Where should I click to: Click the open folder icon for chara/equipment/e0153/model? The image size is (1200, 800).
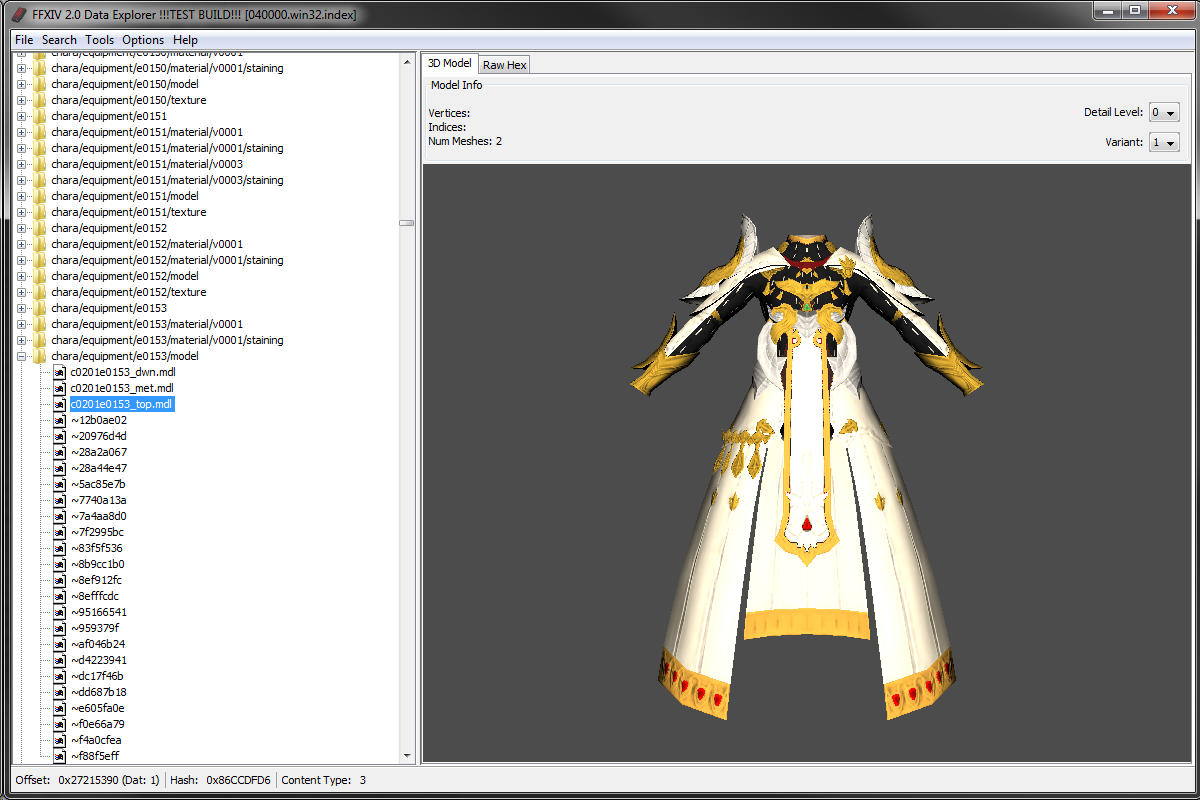[40, 356]
